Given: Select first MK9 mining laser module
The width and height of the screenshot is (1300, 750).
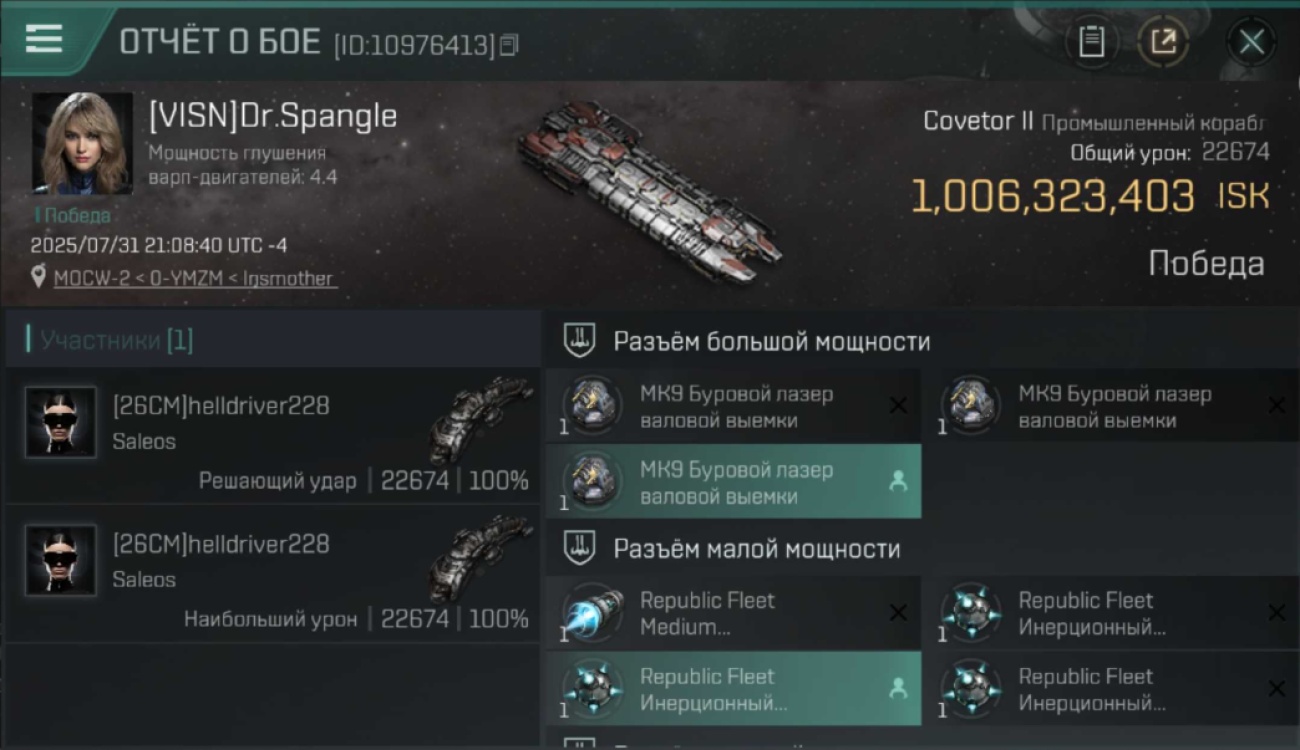Looking at the screenshot, I should (x=733, y=407).
